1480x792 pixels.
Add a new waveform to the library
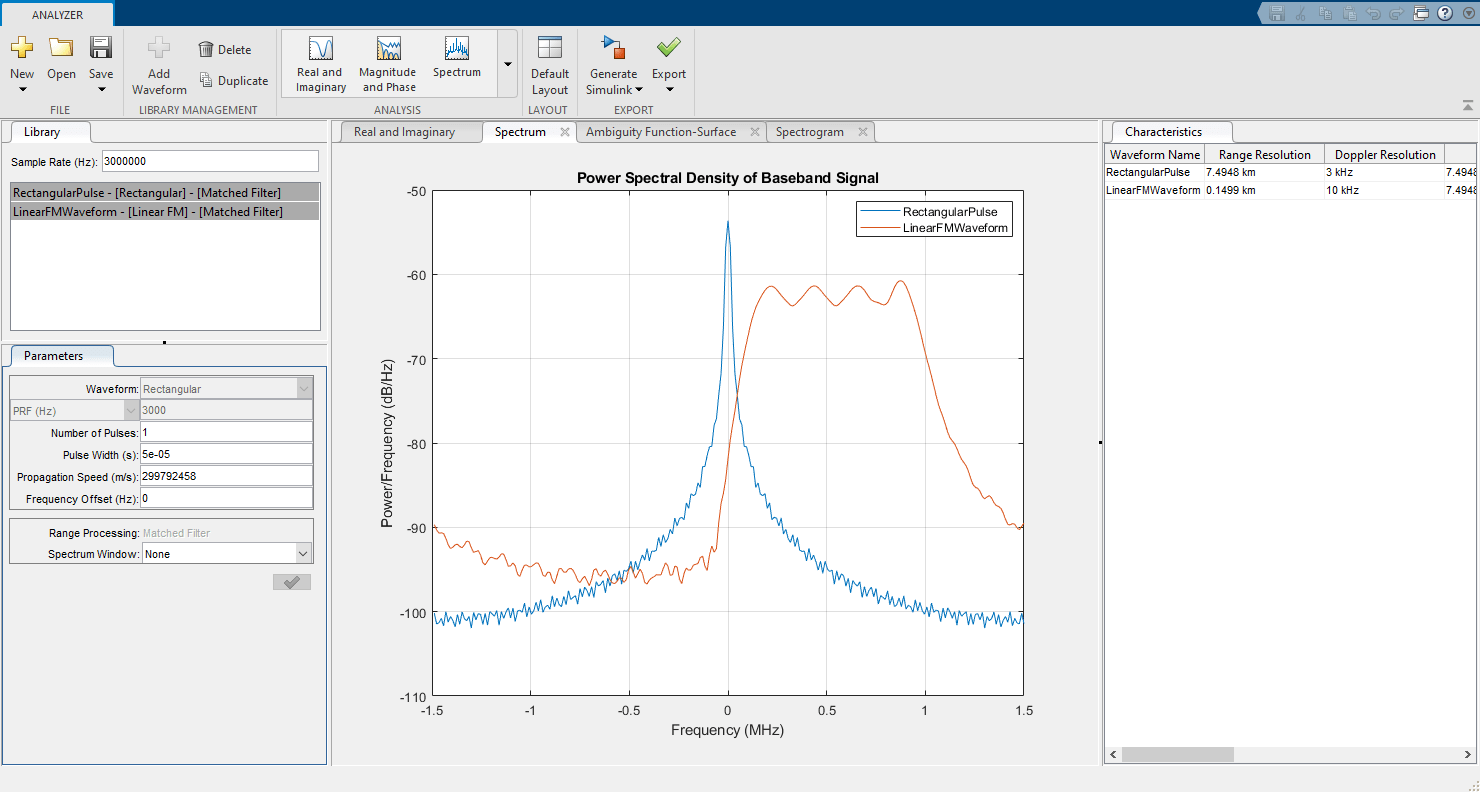pos(158,64)
